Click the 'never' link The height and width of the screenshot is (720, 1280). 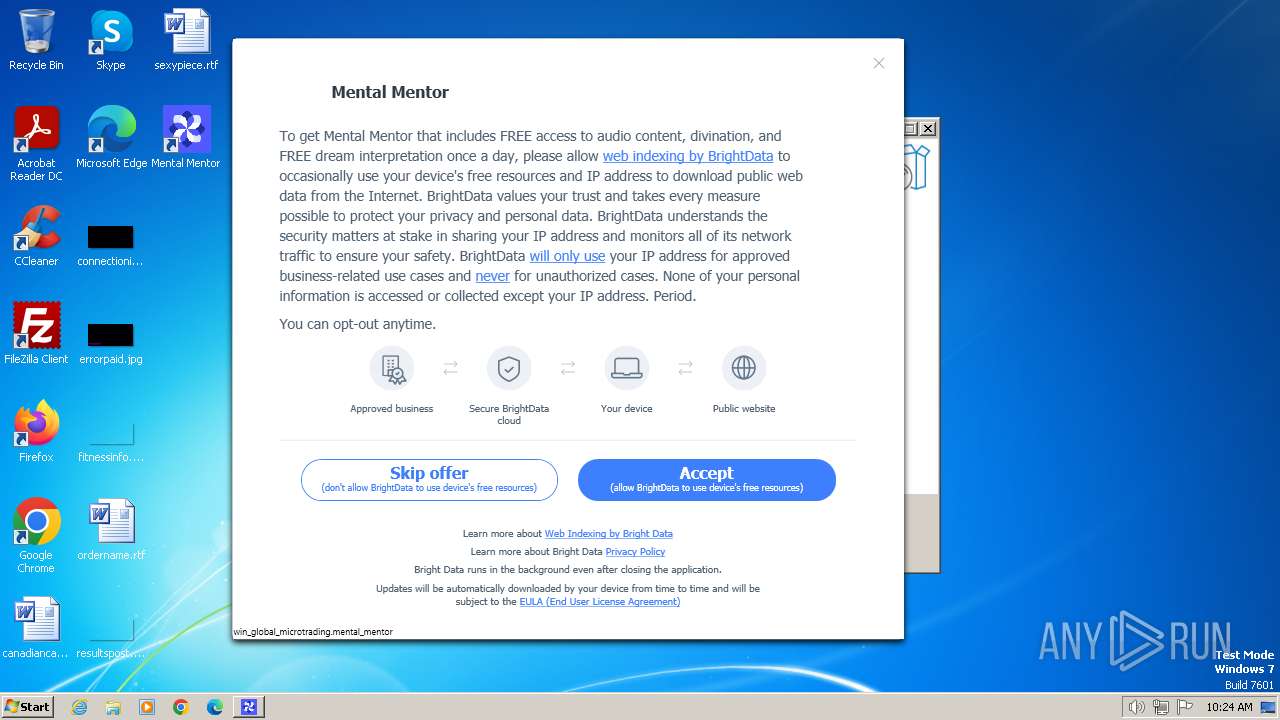(x=492, y=276)
